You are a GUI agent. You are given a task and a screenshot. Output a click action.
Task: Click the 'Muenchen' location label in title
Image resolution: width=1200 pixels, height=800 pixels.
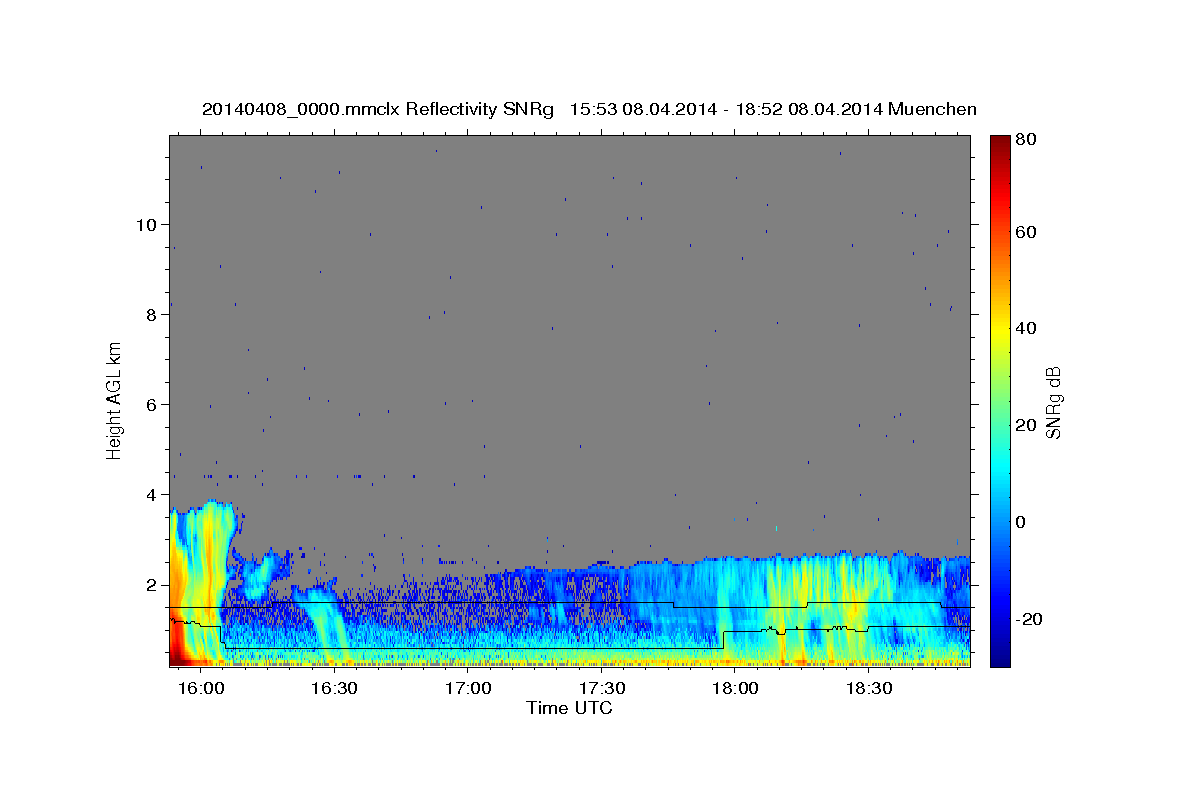[x=932, y=109]
